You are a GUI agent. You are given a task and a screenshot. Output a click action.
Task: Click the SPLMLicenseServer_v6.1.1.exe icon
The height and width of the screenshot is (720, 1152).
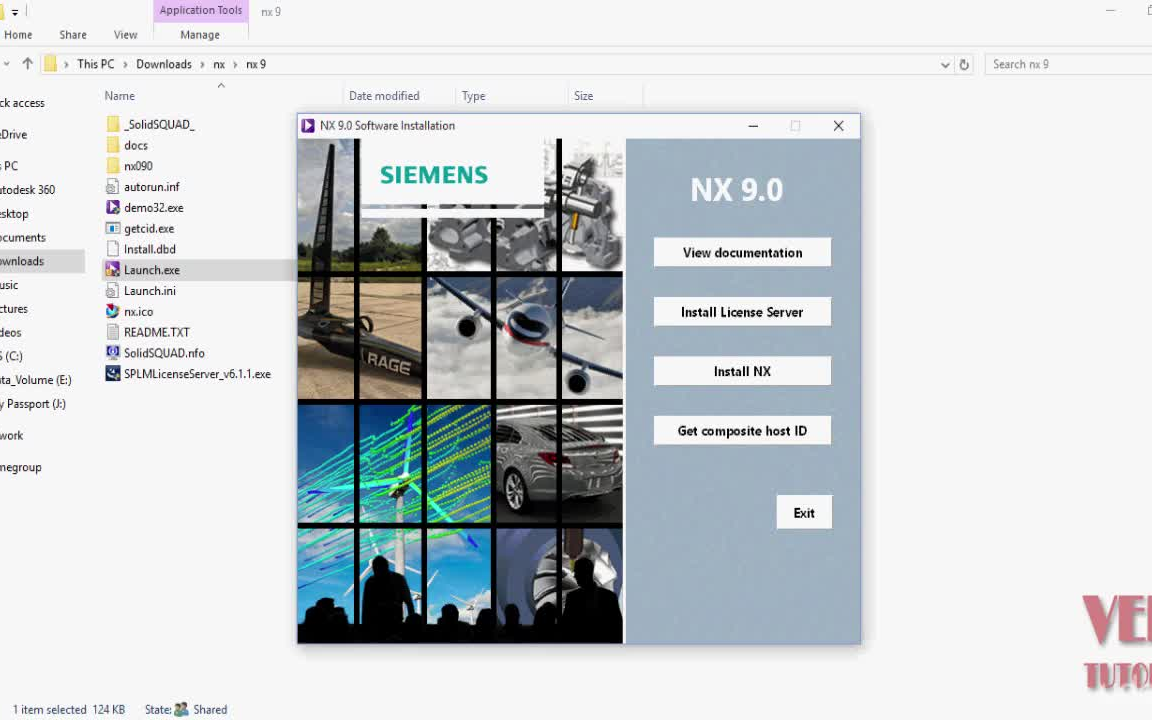tap(113, 374)
